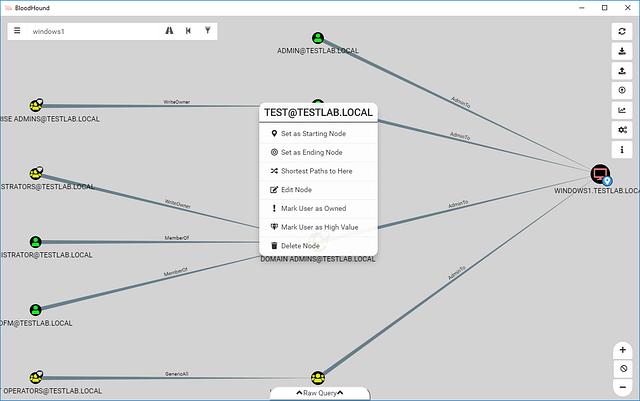The image size is (640, 401).
Task: Click the import graph upload icon
Action: (622, 71)
